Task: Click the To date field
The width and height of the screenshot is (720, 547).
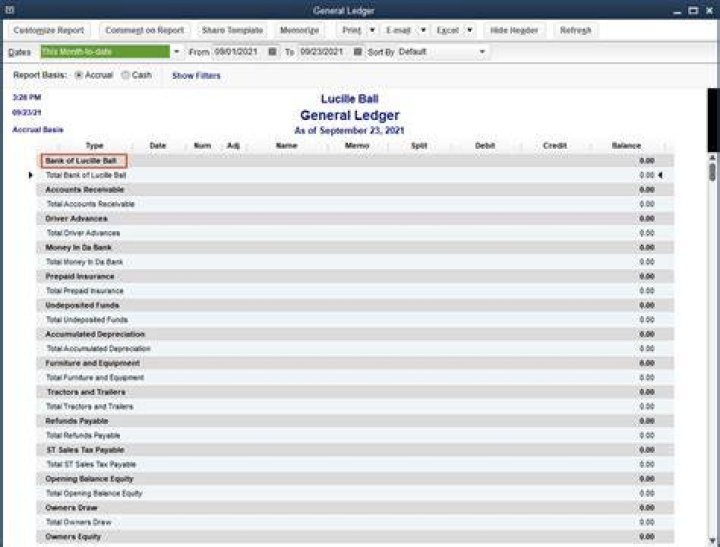Action: tap(325, 52)
